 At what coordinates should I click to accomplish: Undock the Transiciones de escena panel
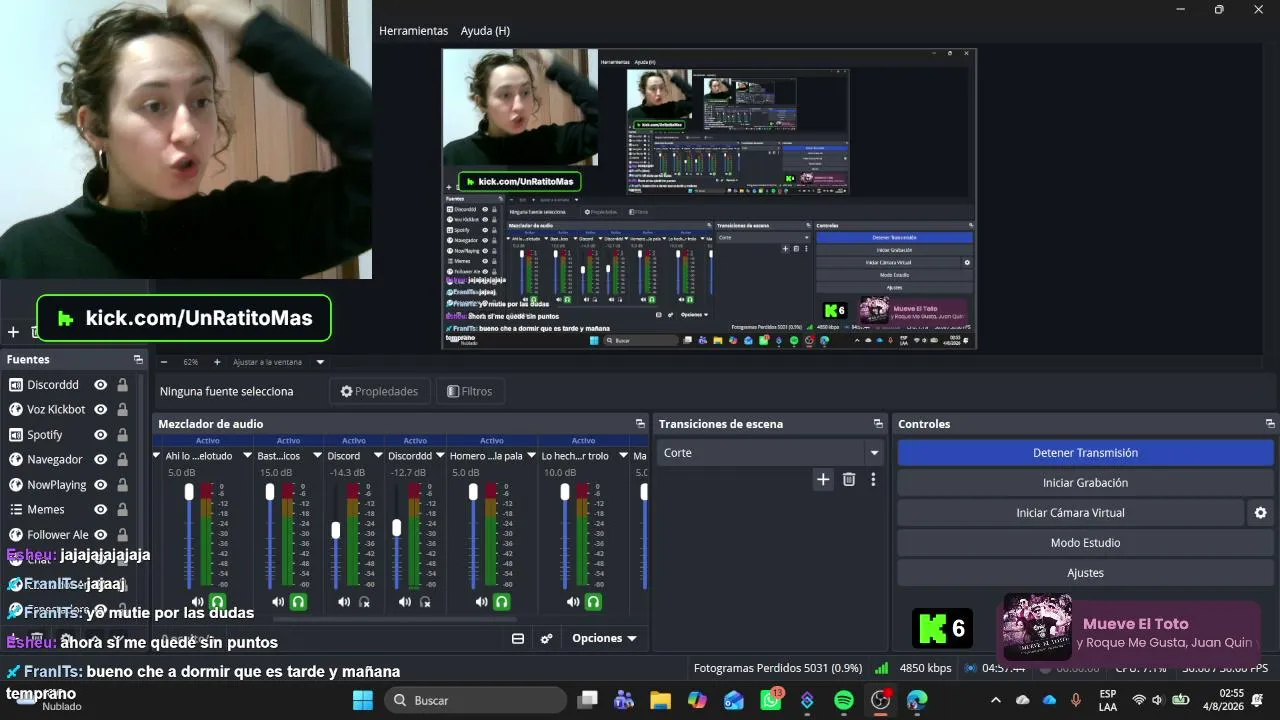click(878, 424)
